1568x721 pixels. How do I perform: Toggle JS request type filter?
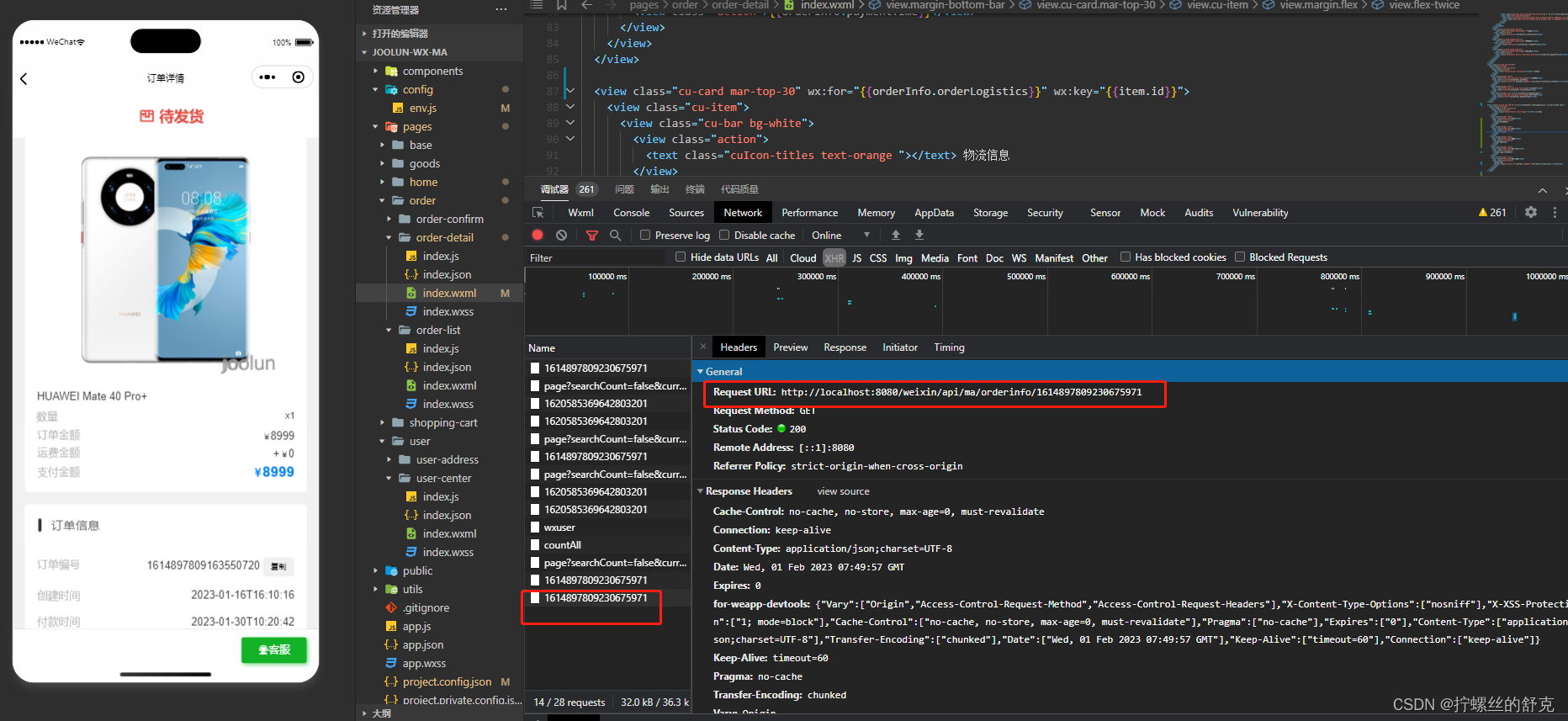pyautogui.click(x=857, y=258)
